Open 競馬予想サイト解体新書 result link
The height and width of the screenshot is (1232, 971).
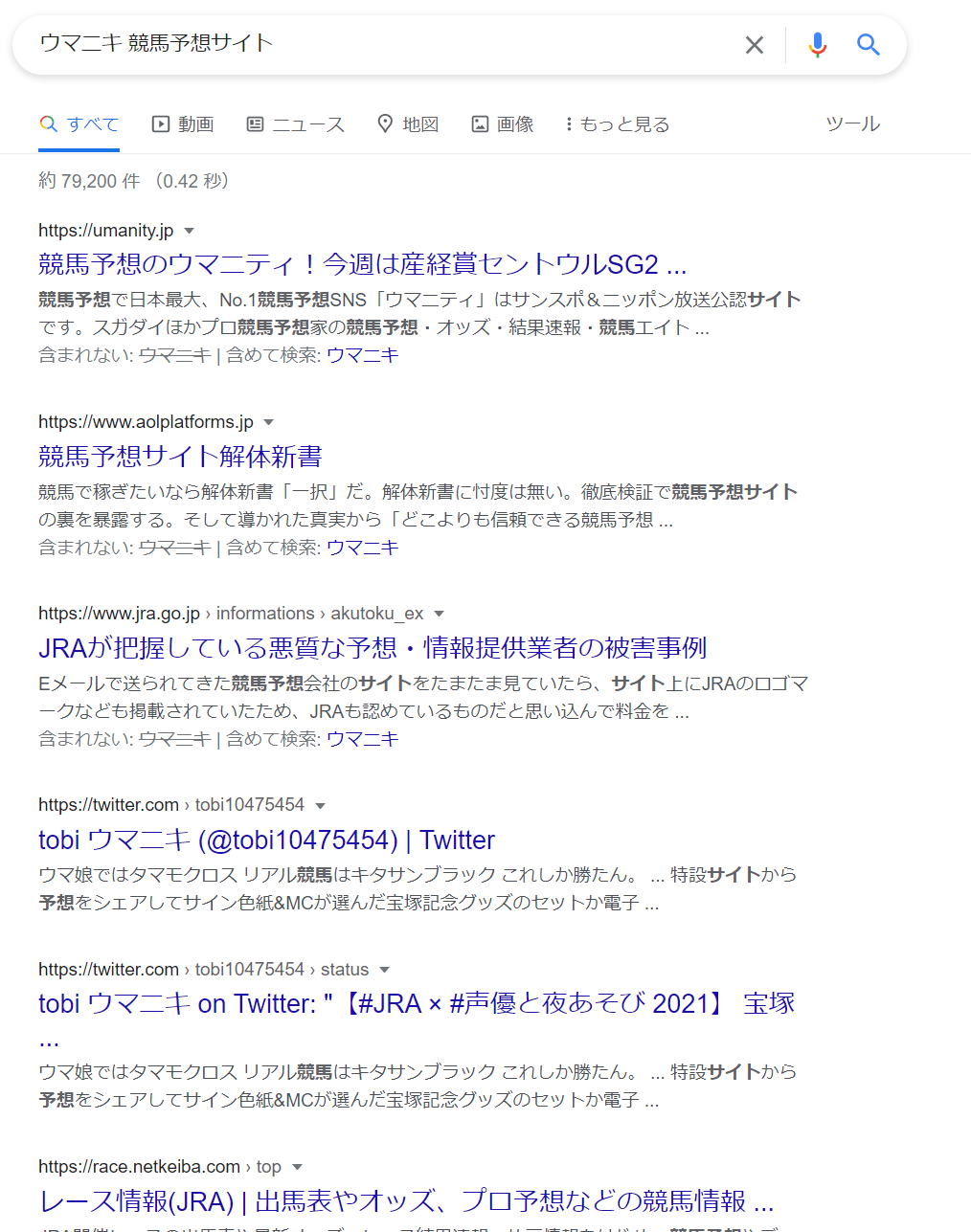[180, 457]
